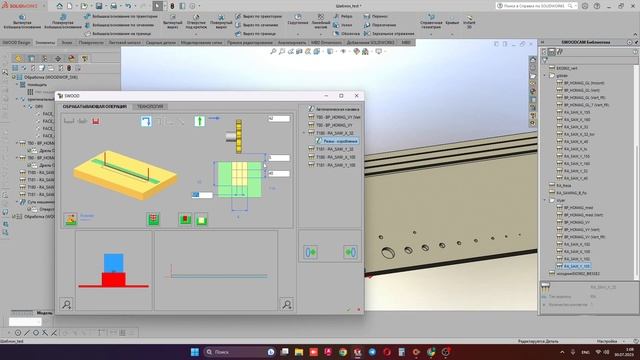Open Chrome from taskbar
Screen dimensions: 640x360
pyautogui.click(x=343, y=352)
